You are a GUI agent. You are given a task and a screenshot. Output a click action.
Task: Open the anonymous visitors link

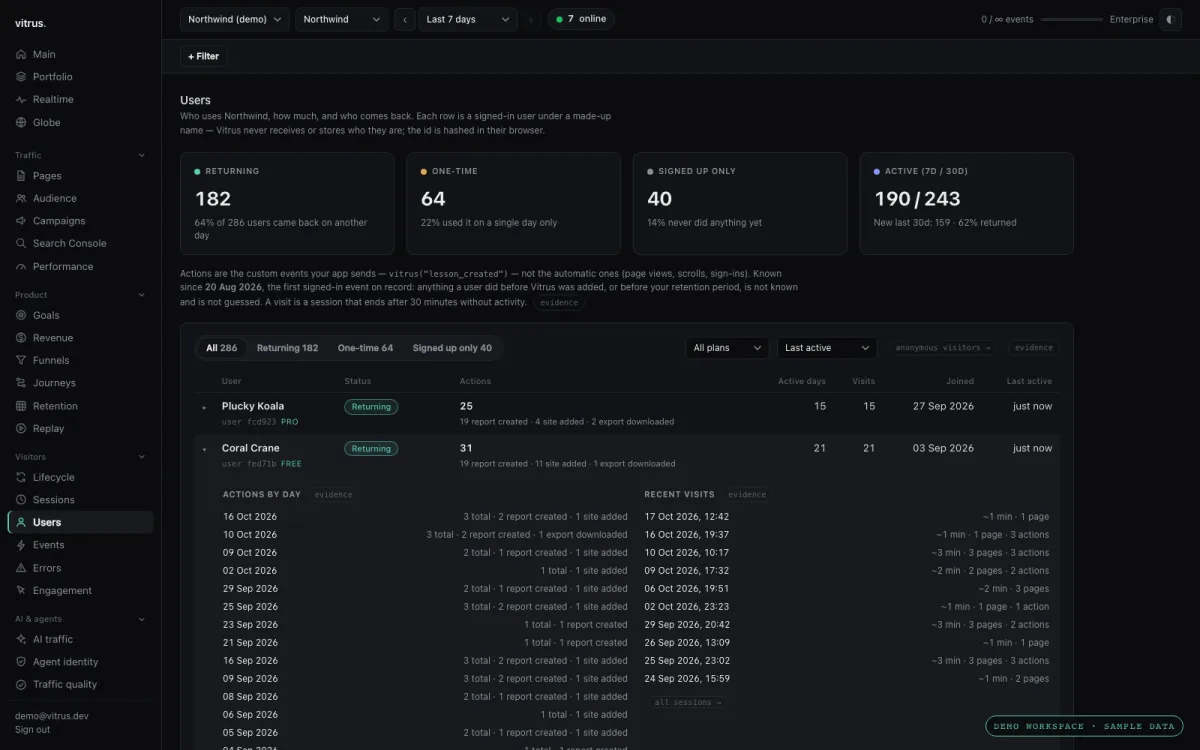point(942,348)
